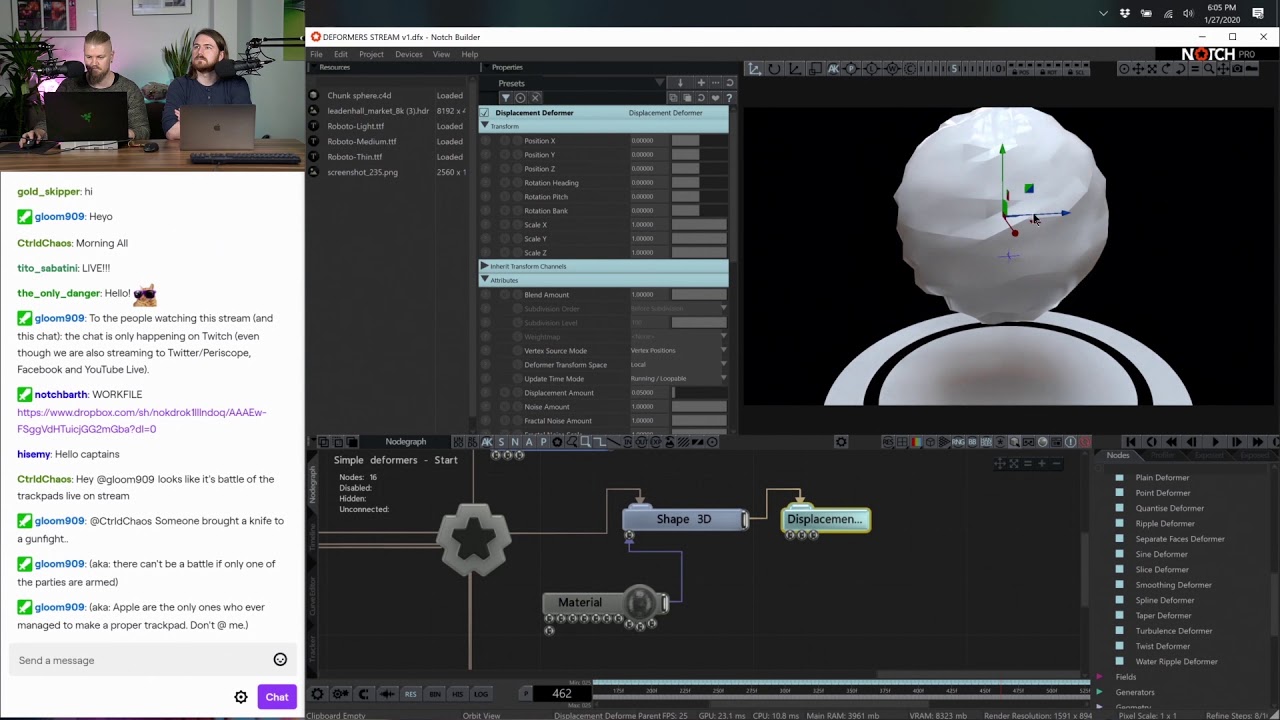Click the purple Chat send button

tap(277, 697)
